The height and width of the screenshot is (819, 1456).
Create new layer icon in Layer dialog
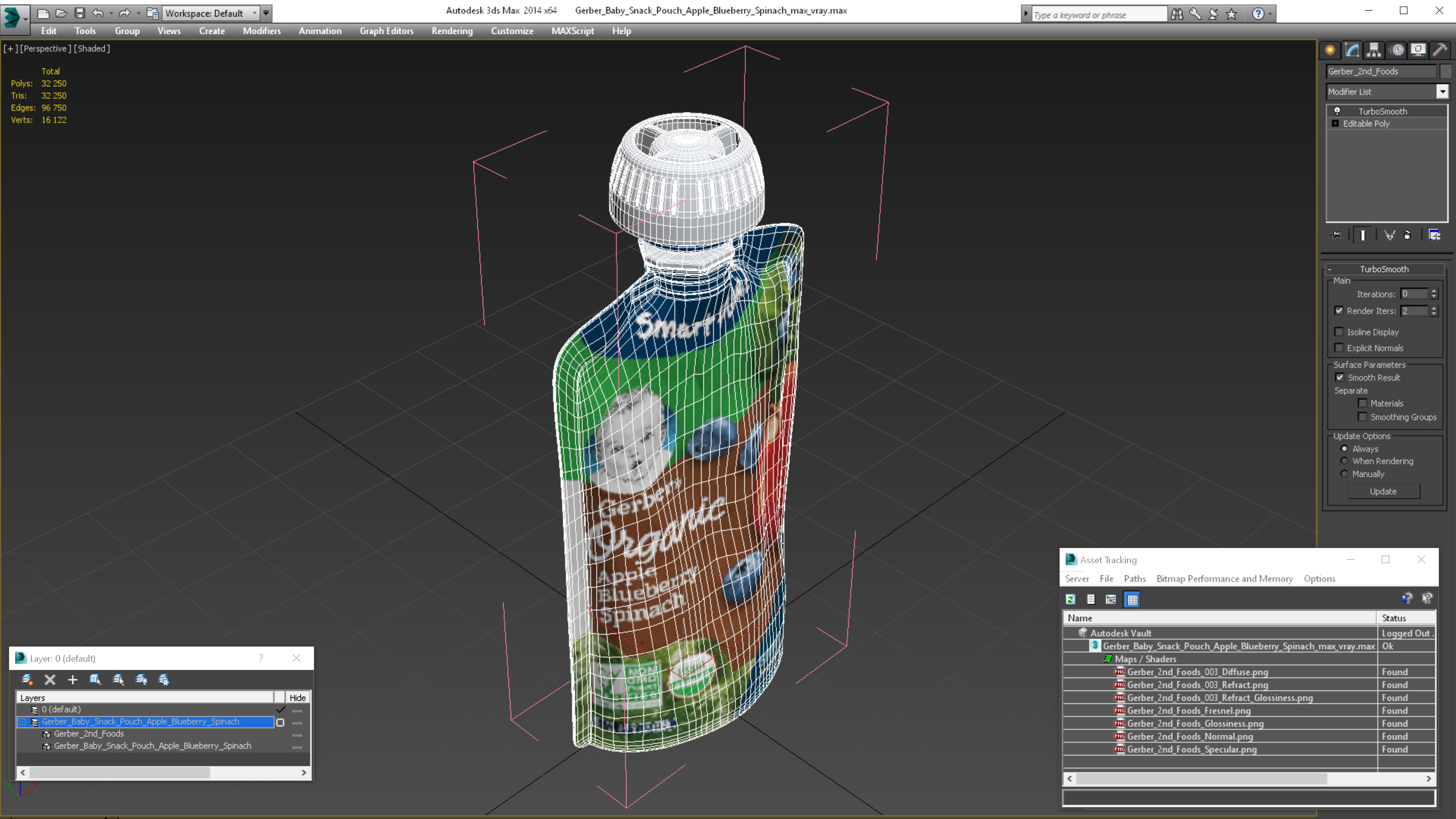point(27,679)
